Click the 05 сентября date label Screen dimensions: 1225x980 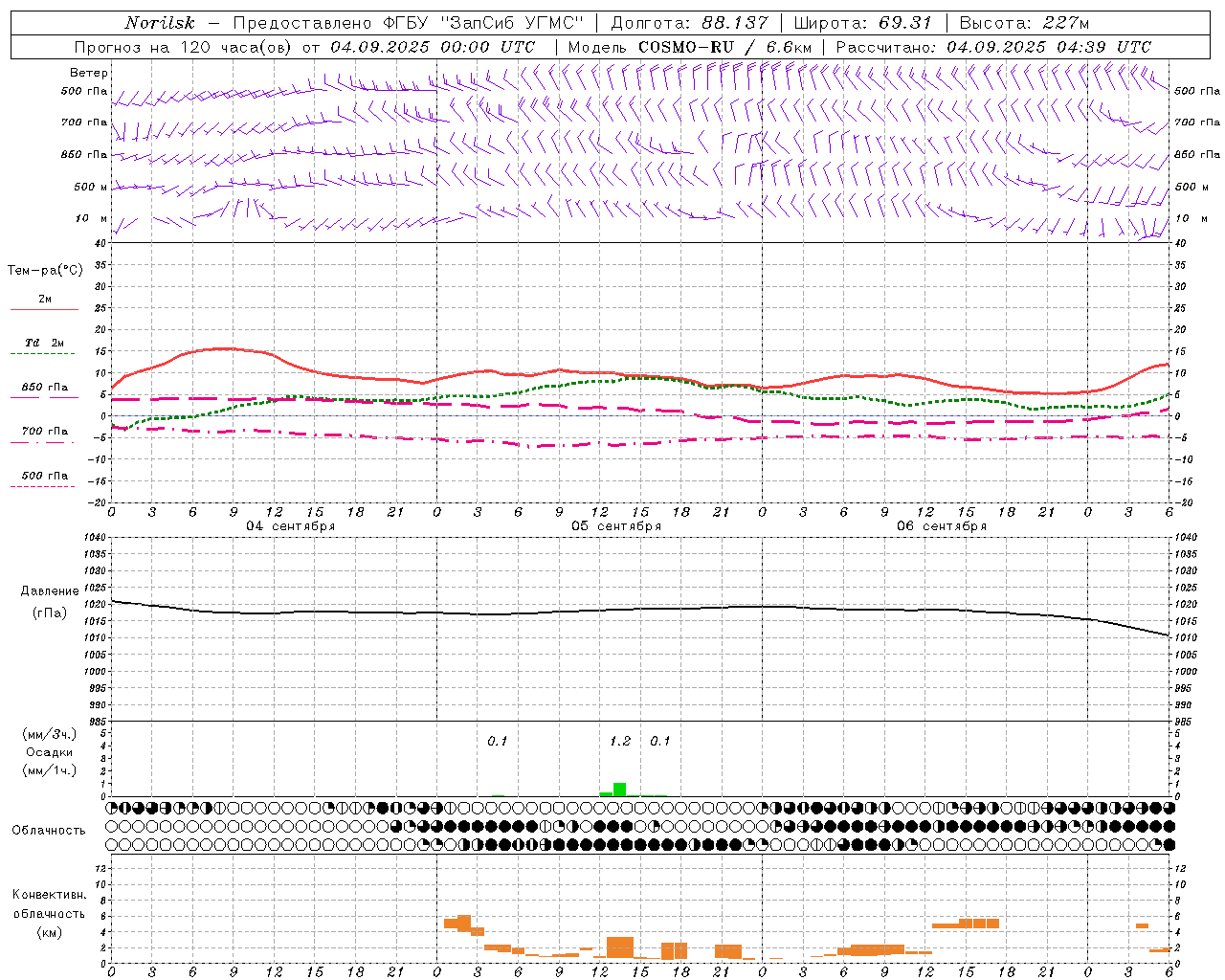click(616, 526)
